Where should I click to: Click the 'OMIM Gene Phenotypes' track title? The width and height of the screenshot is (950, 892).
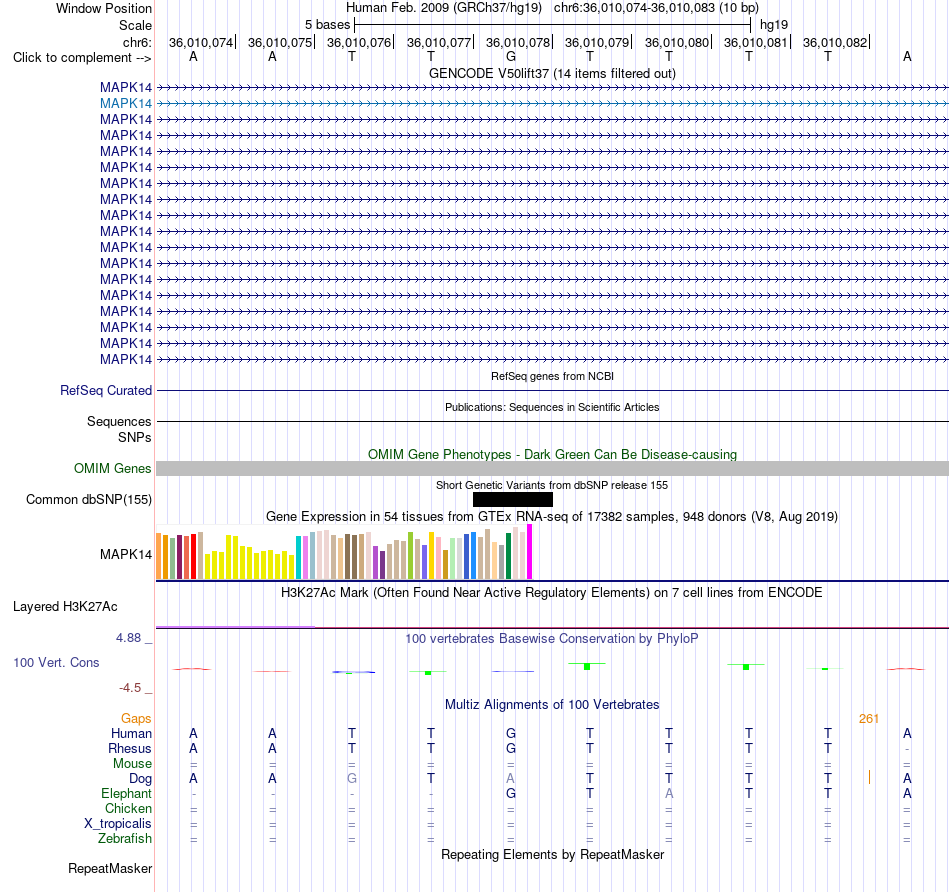(553, 454)
